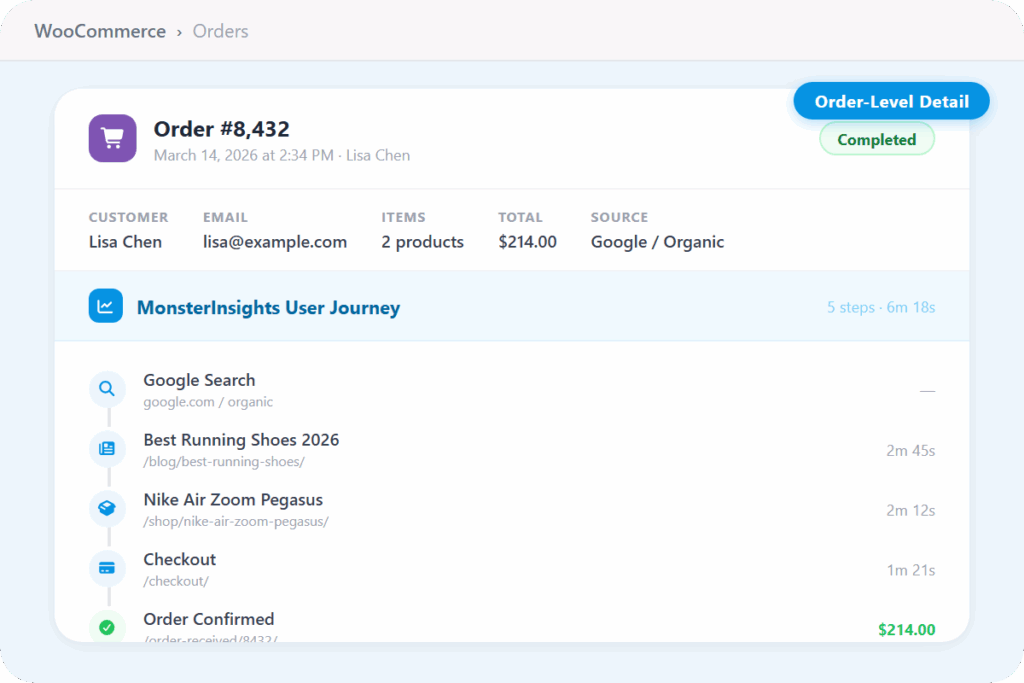Click the Order #8,432 heading
The width and height of the screenshot is (1024, 683).
[x=221, y=129]
